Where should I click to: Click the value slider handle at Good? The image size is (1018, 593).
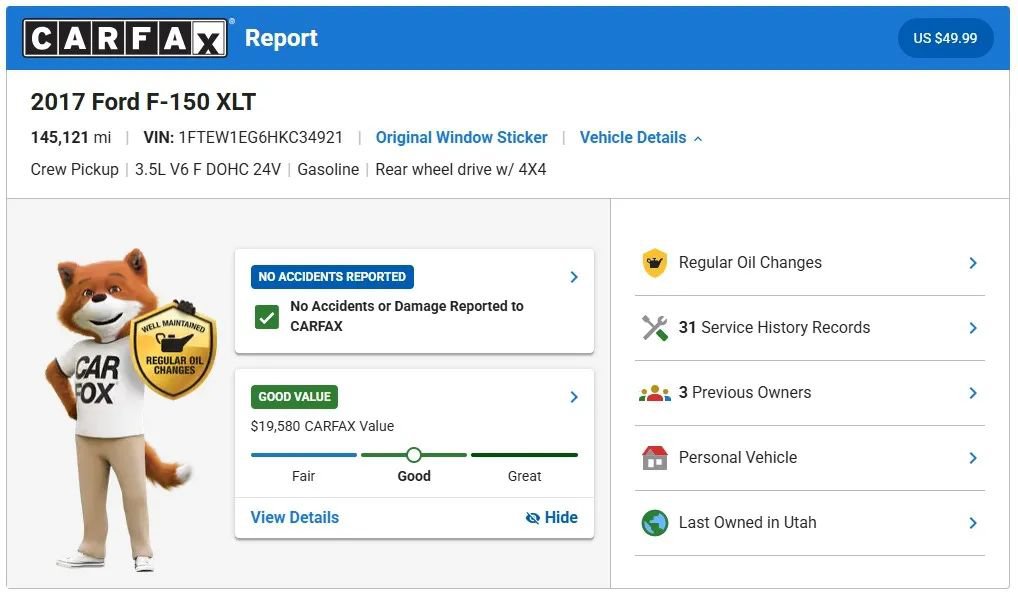click(x=414, y=455)
